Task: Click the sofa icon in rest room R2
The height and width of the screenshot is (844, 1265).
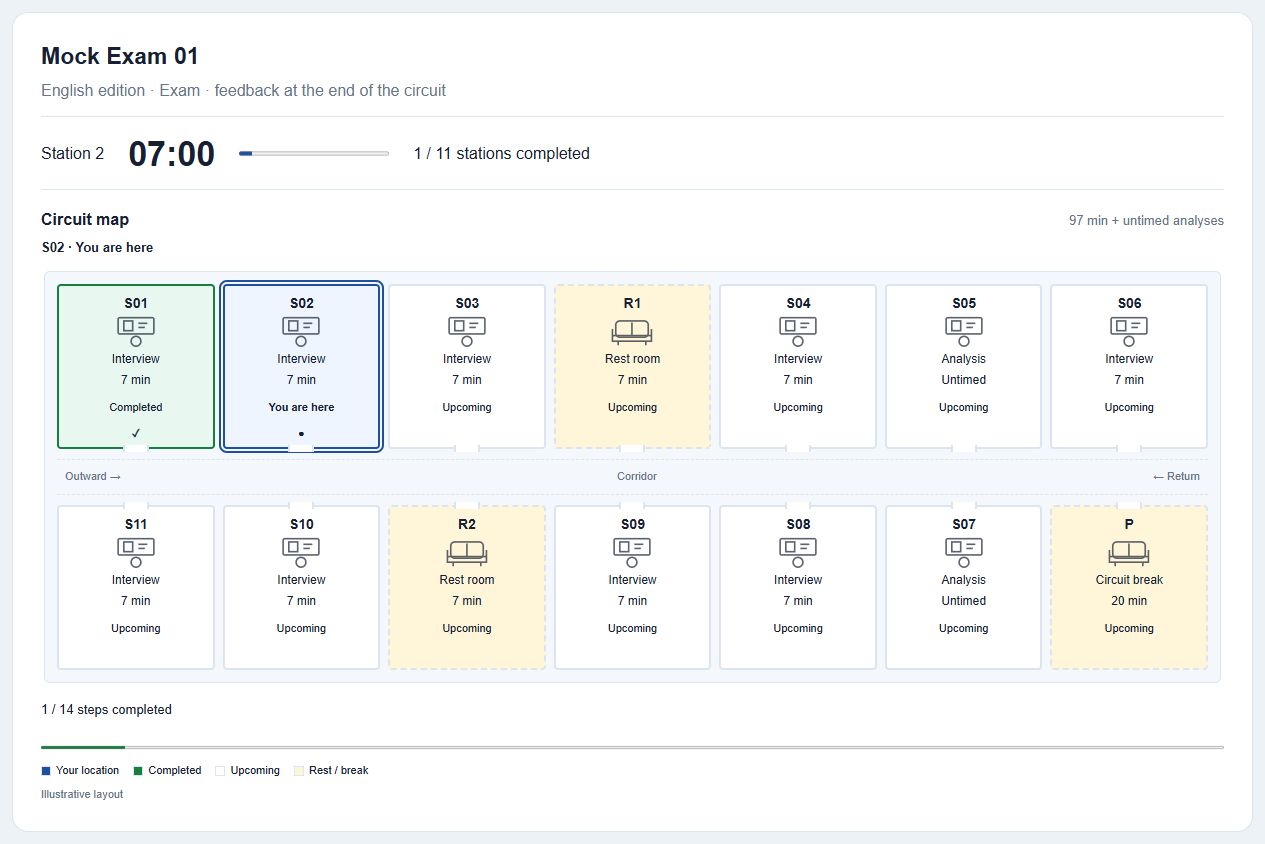Action: point(467,552)
